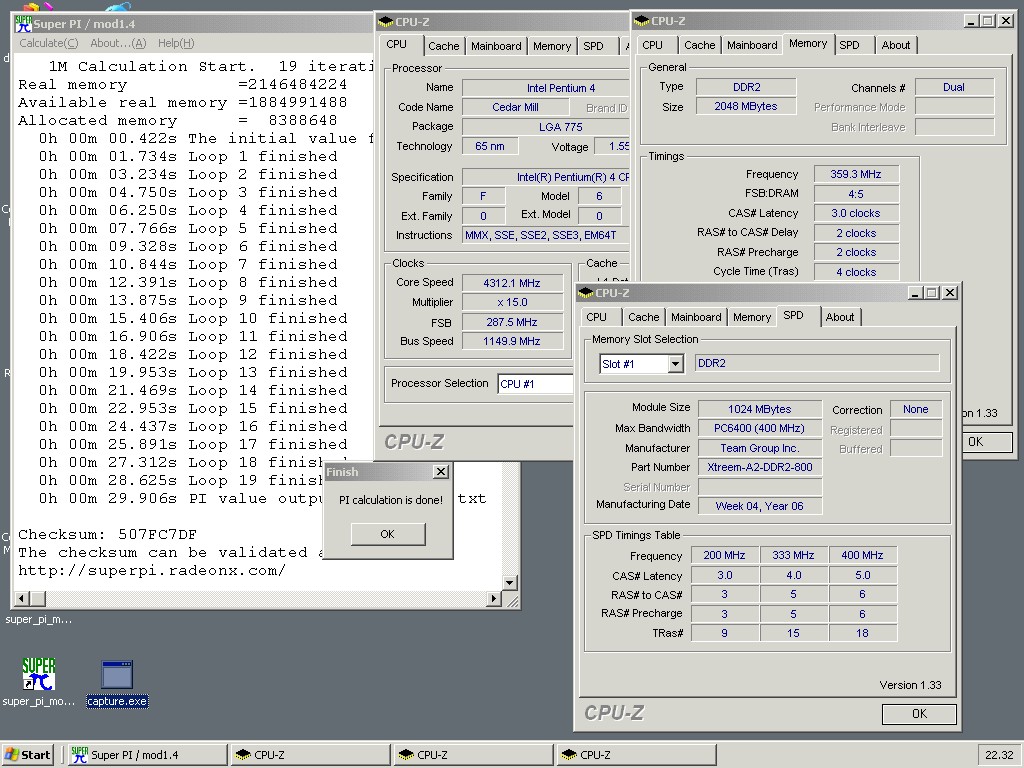The height and width of the screenshot is (768, 1024).
Task: Click the left arrow of Super PI's horizontal scrollbar
Action: [x=22, y=598]
